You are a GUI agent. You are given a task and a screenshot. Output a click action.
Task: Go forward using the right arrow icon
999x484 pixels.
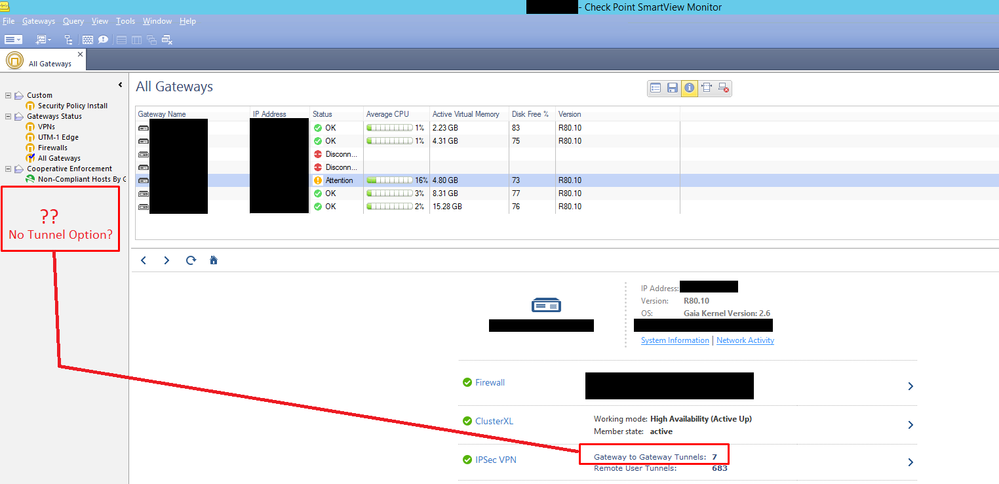[x=166, y=260]
